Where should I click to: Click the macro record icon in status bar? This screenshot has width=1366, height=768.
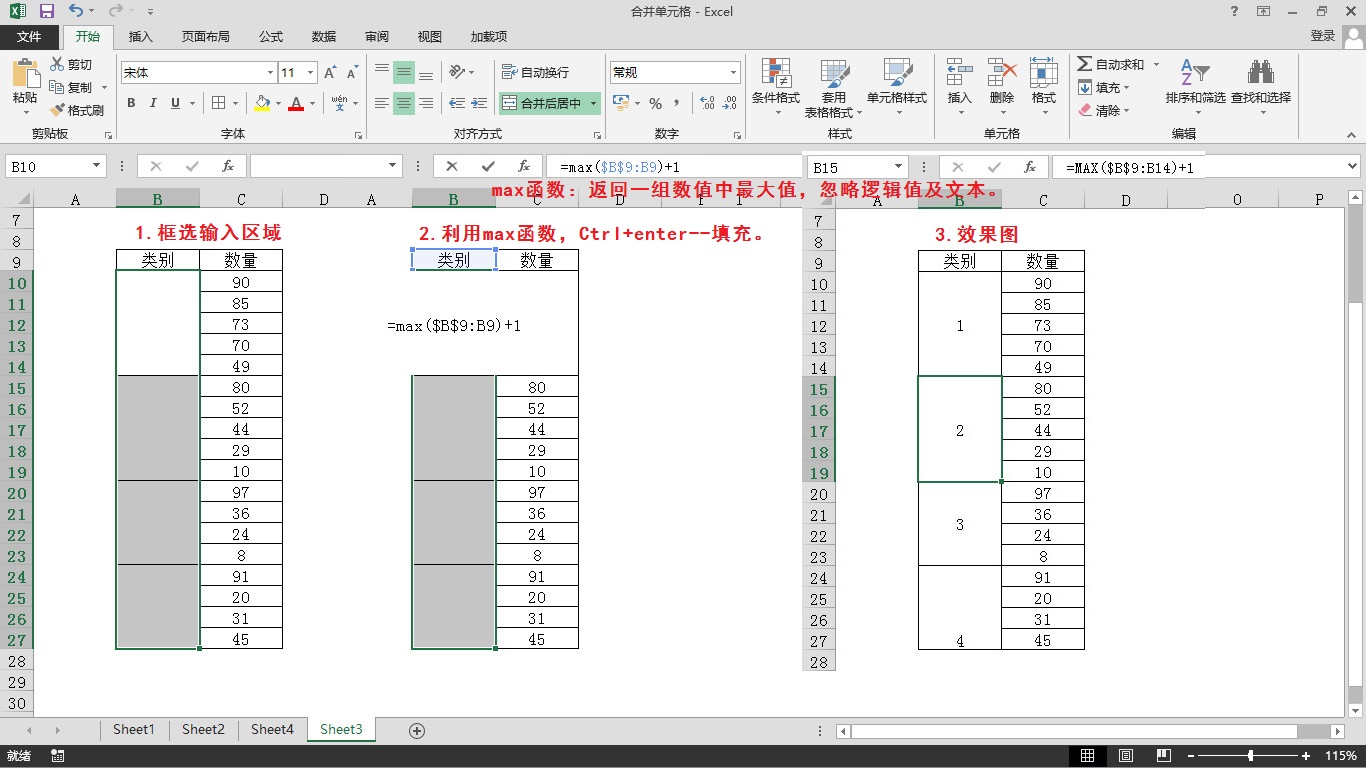click(57, 756)
